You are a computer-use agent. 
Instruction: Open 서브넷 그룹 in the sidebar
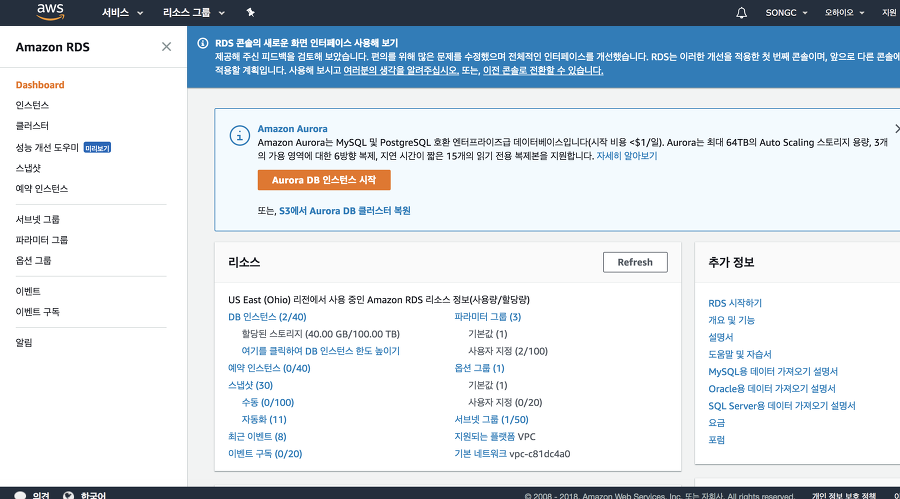pyautogui.click(x=38, y=219)
